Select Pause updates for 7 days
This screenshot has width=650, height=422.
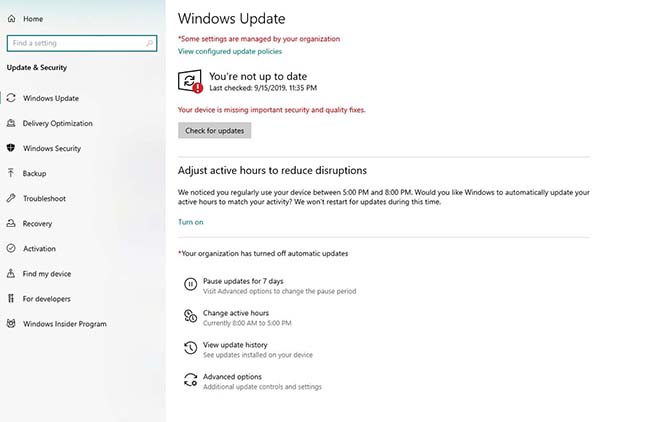coord(243,281)
